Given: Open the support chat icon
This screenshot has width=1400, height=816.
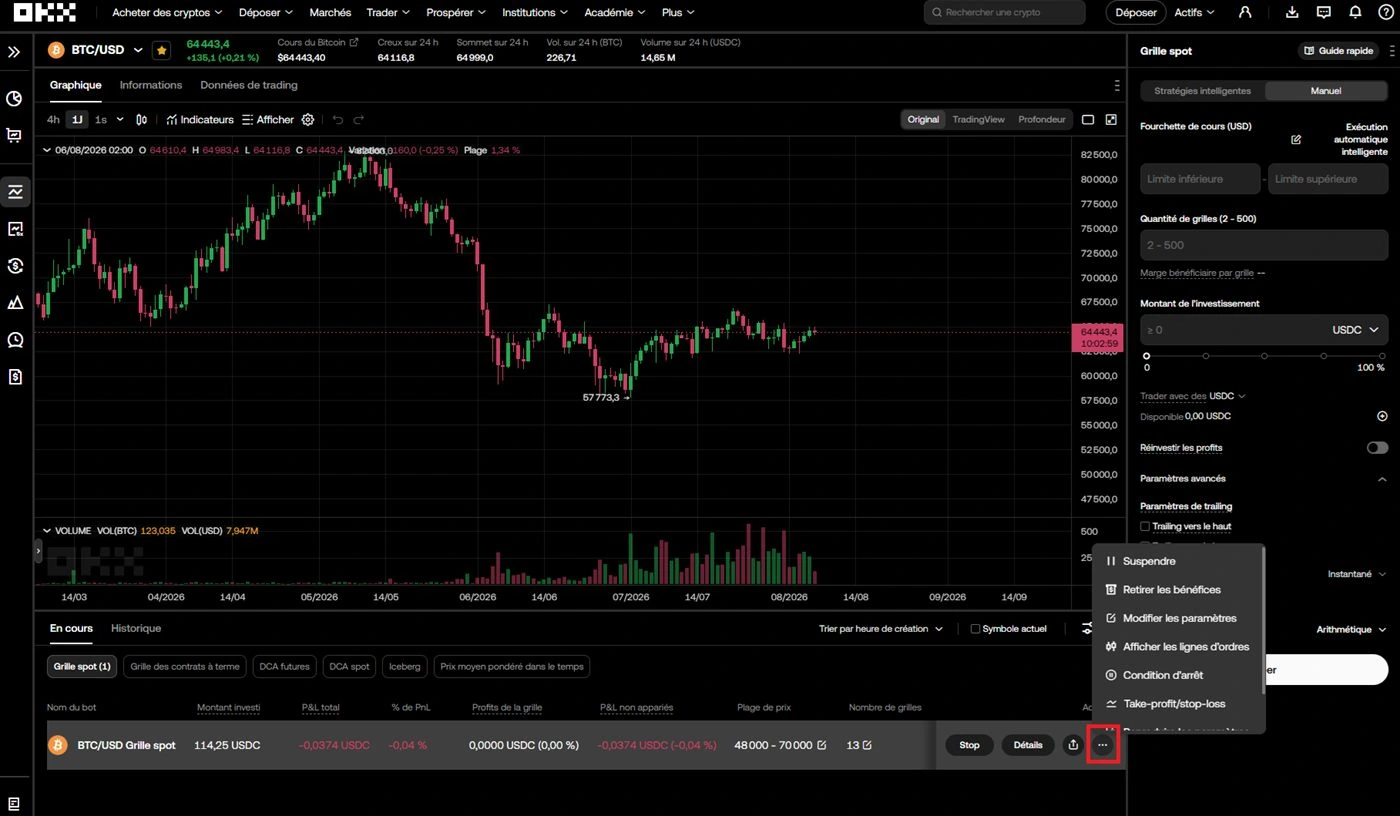Looking at the screenshot, I should coord(1324,13).
